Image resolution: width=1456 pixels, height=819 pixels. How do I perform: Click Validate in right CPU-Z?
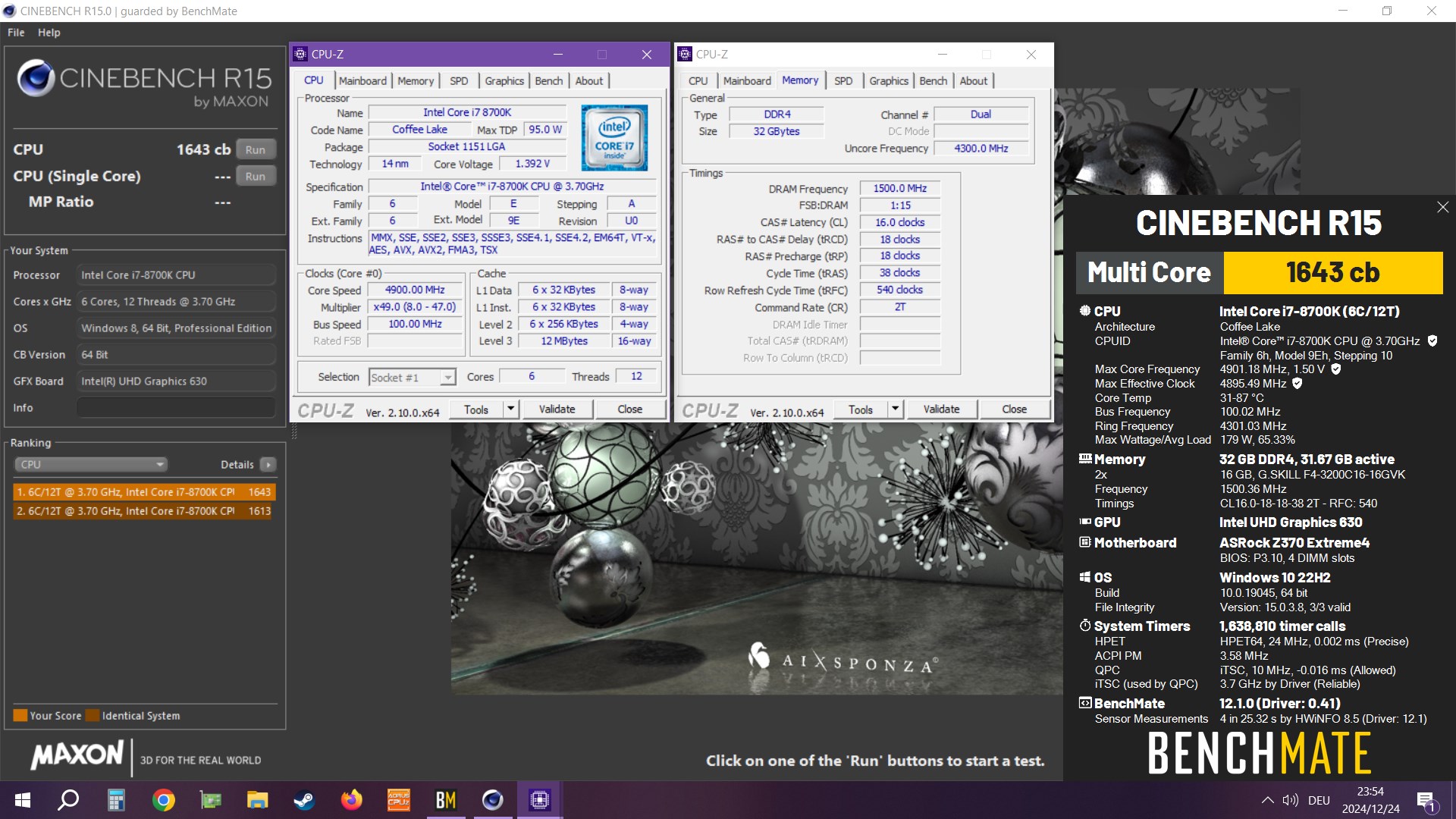(941, 409)
